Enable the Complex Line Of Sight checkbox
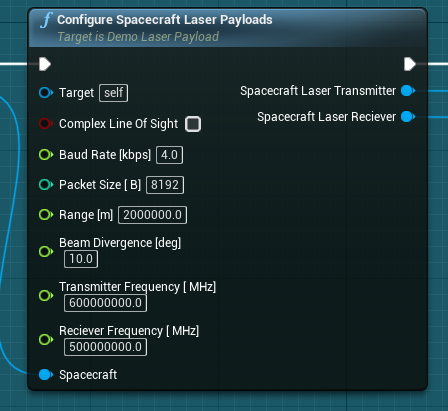Image resolution: width=448 pixels, height=411 pixels. click(x=193, y=124)
